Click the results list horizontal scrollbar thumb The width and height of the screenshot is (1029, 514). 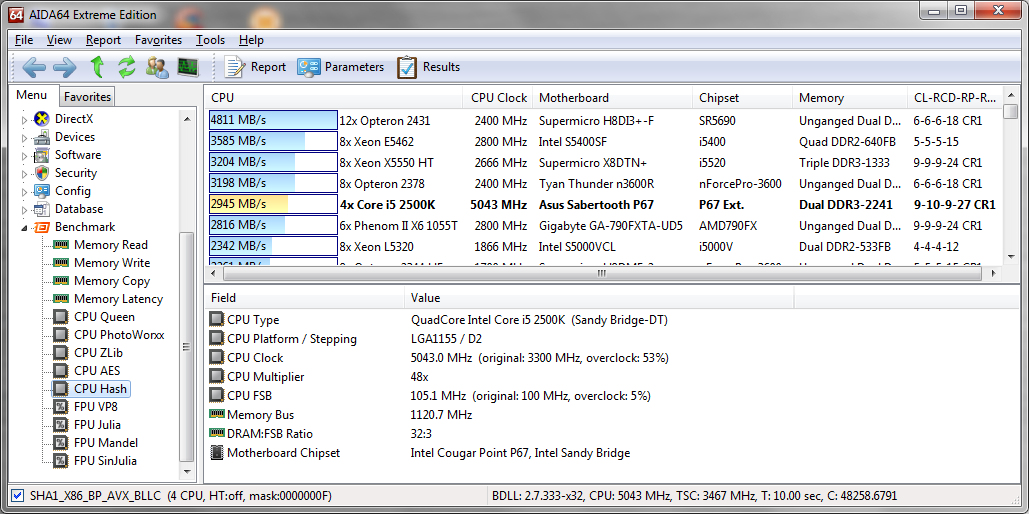[x=600, y=273]
